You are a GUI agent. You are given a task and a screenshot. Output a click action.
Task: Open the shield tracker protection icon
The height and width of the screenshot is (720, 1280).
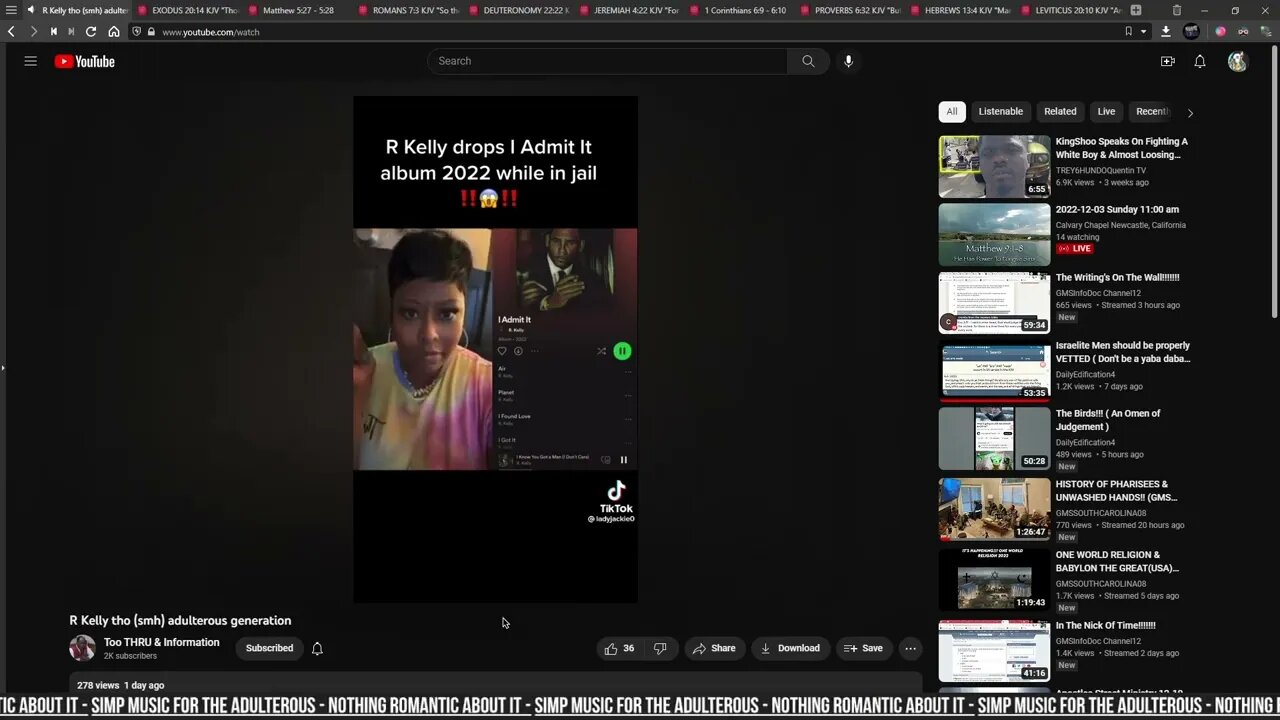coord(136,32)
